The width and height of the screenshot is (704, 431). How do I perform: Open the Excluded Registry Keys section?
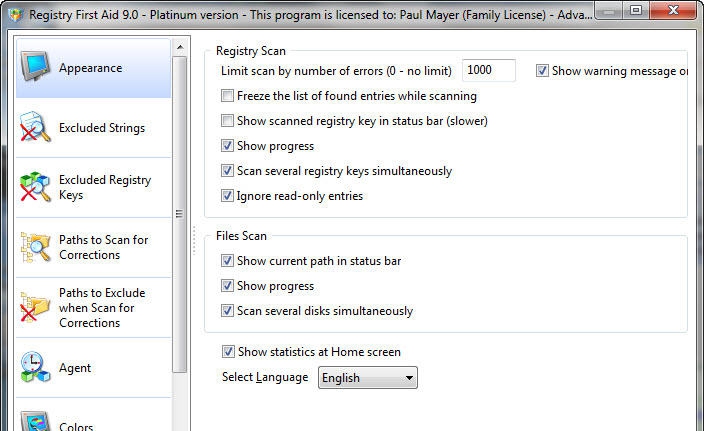click(x=93, y=187)
